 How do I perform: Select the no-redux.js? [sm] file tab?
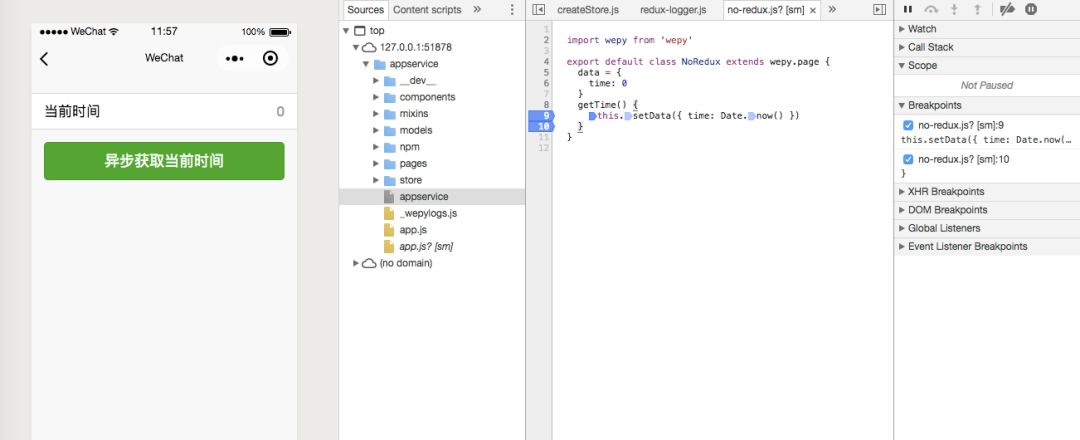coord(765,10)
